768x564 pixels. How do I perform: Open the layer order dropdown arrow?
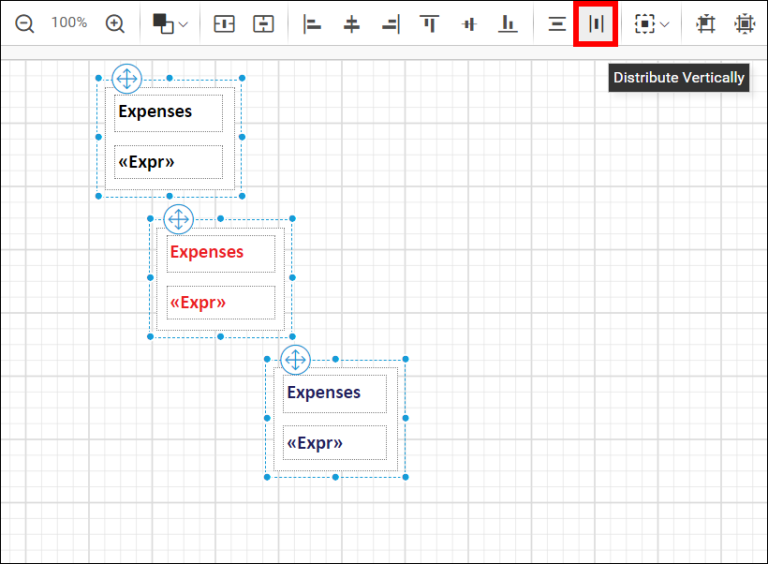point(183,24)
